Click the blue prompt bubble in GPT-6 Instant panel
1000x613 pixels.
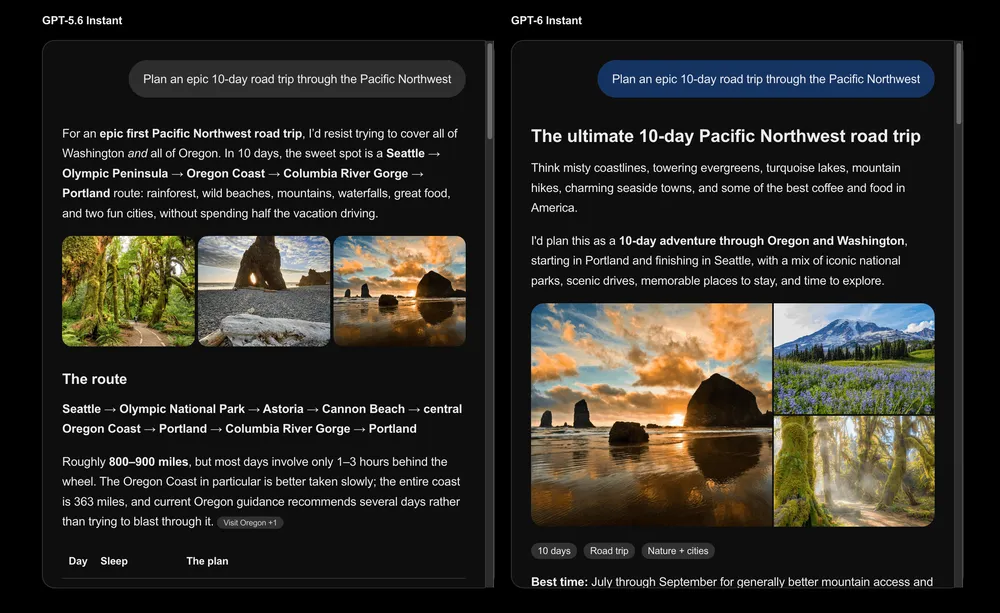766,79
